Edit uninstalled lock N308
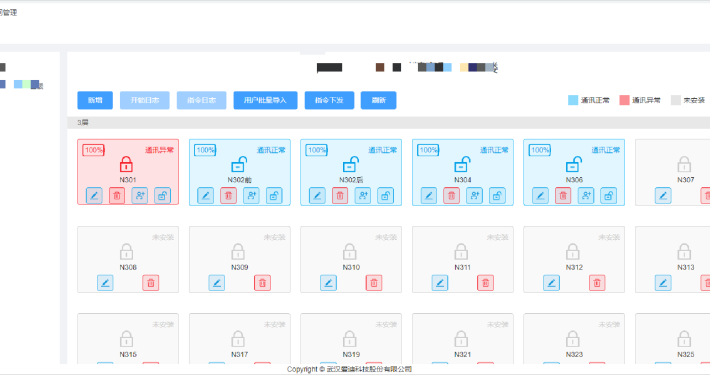Image resolution: width=710 pixels, height=375 pixels. pyautogui.click(x=105, y=283)
